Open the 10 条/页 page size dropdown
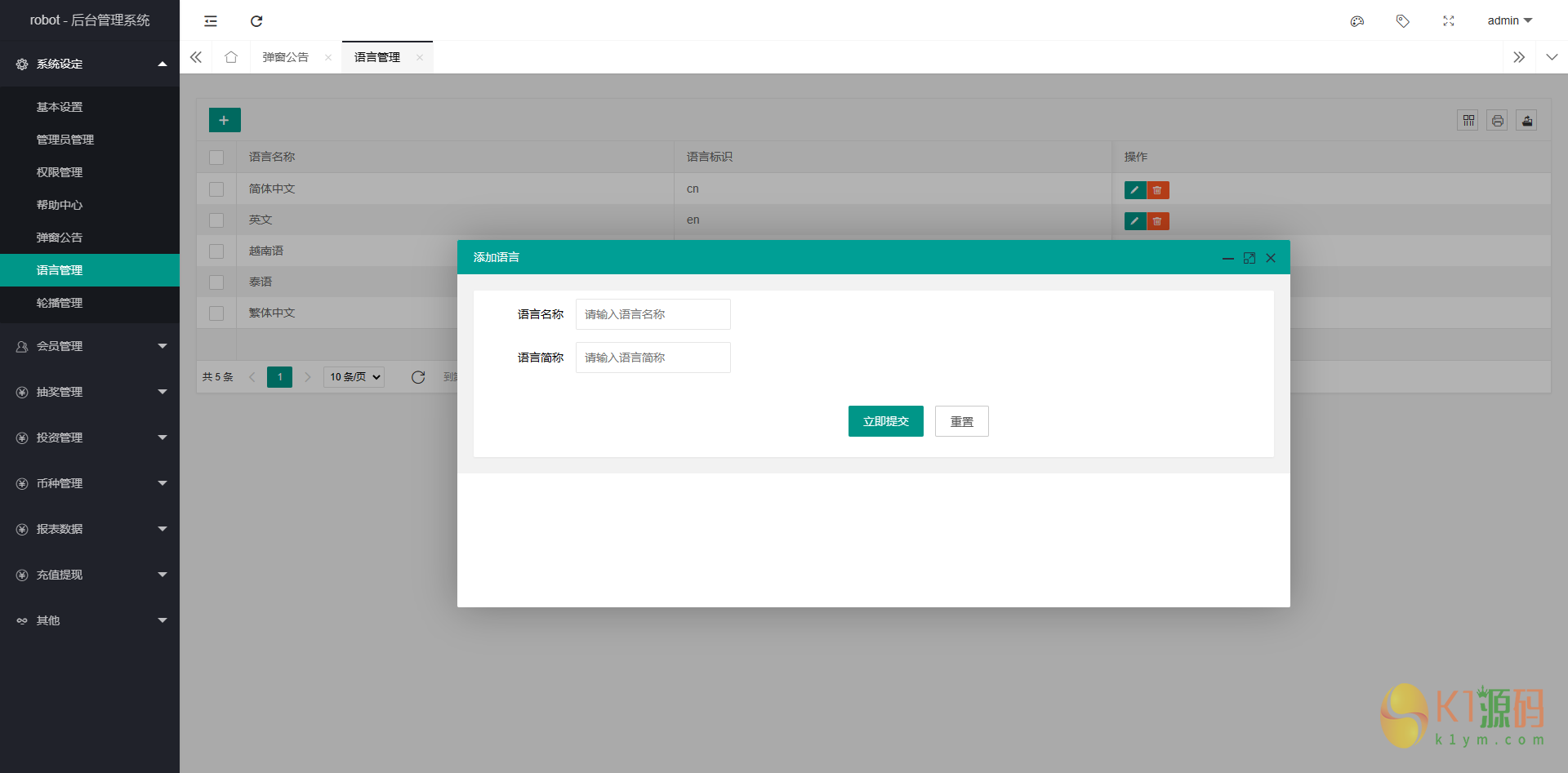 click(x=354, y=377)
